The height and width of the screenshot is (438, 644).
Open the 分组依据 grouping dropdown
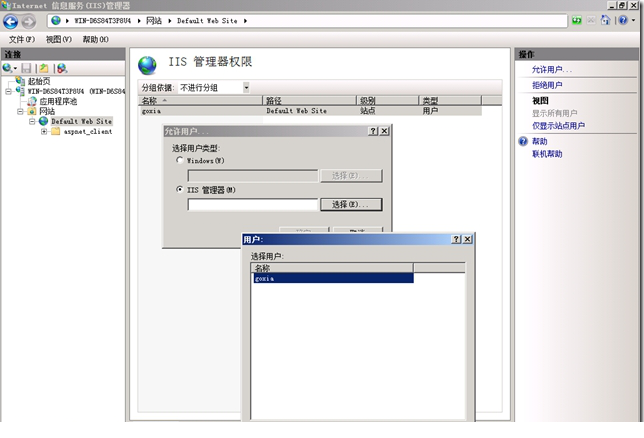coord(246,88)
